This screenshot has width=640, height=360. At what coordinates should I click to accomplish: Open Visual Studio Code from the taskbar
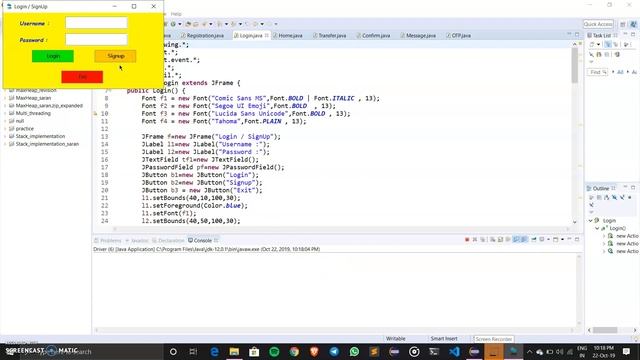click(x=454, y=351)
